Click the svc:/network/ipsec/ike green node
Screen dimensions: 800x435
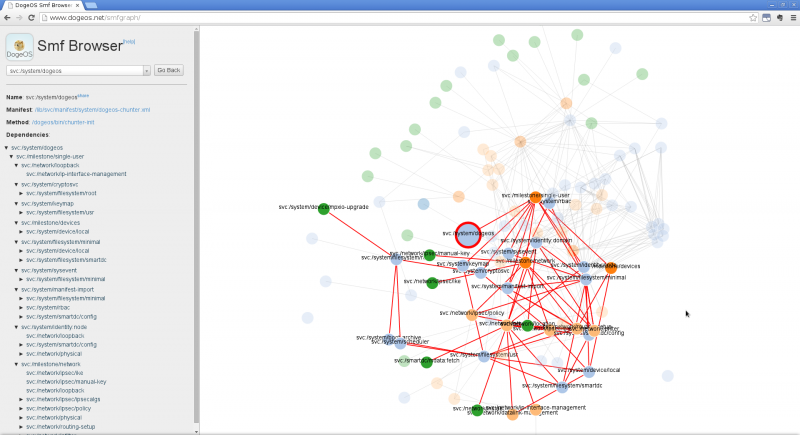[432, 283]
